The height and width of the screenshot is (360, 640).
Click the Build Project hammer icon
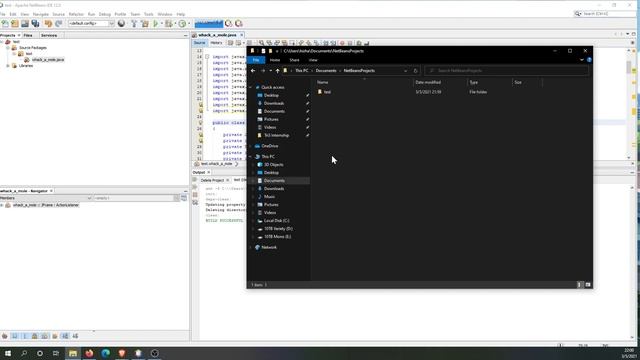(134, 24)
